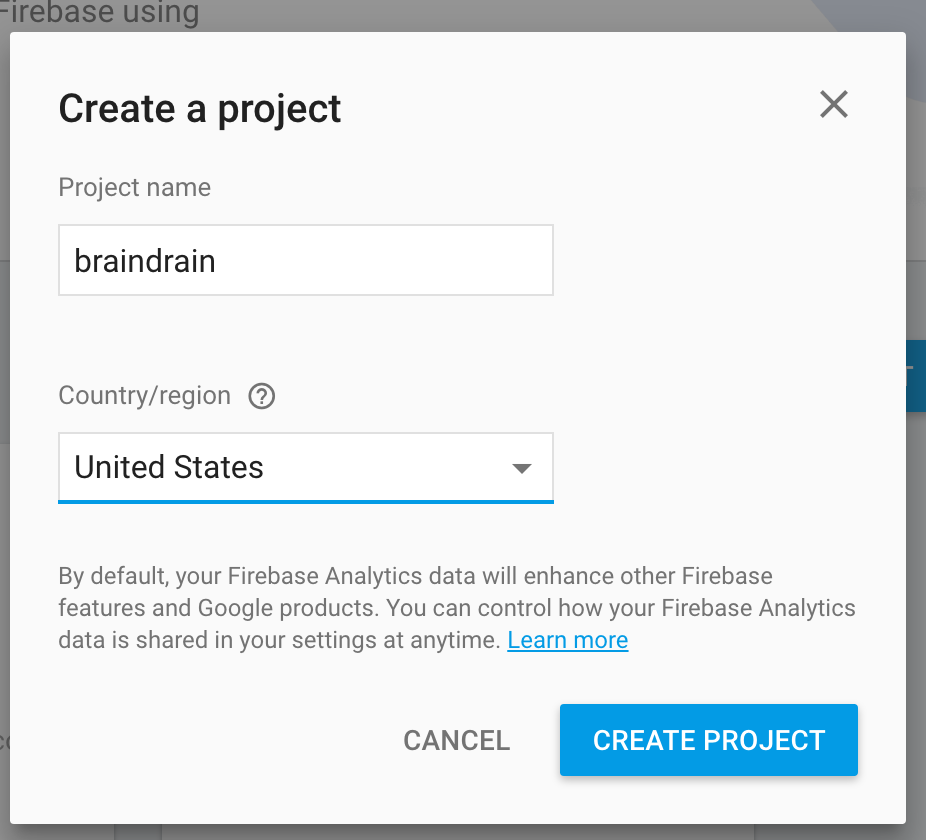Open the United States country dropdown
Viewport: 926px width, 840px height.
(x=306, y=468)
